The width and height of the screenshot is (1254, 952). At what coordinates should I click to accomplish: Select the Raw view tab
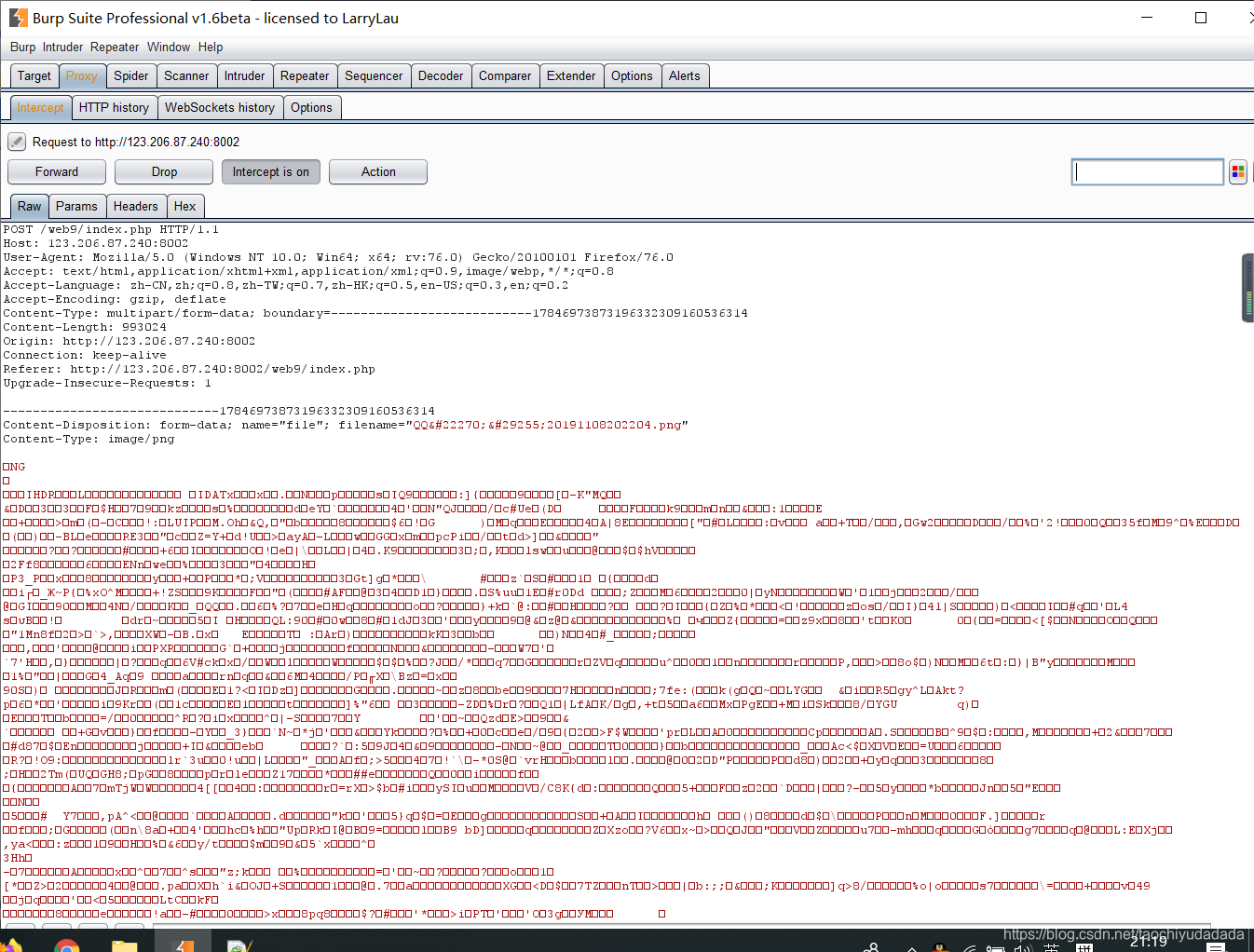30,207
